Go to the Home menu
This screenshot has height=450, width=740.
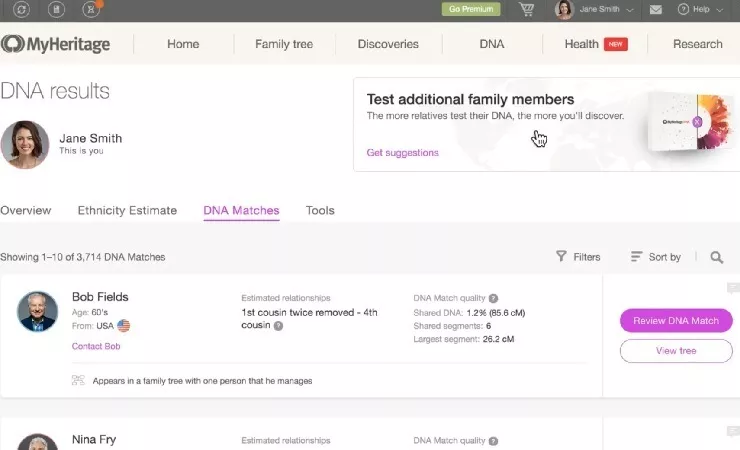click(183, 44)
